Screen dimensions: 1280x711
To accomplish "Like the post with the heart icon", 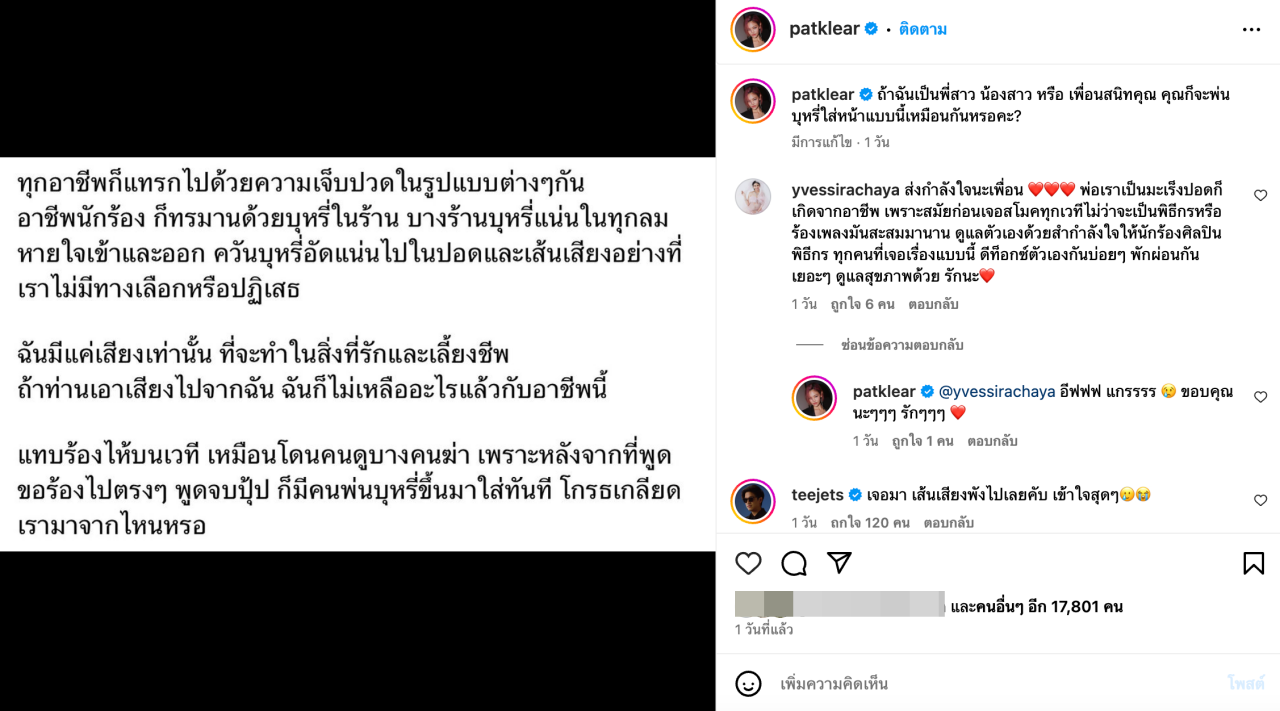I will click(749, 563).
